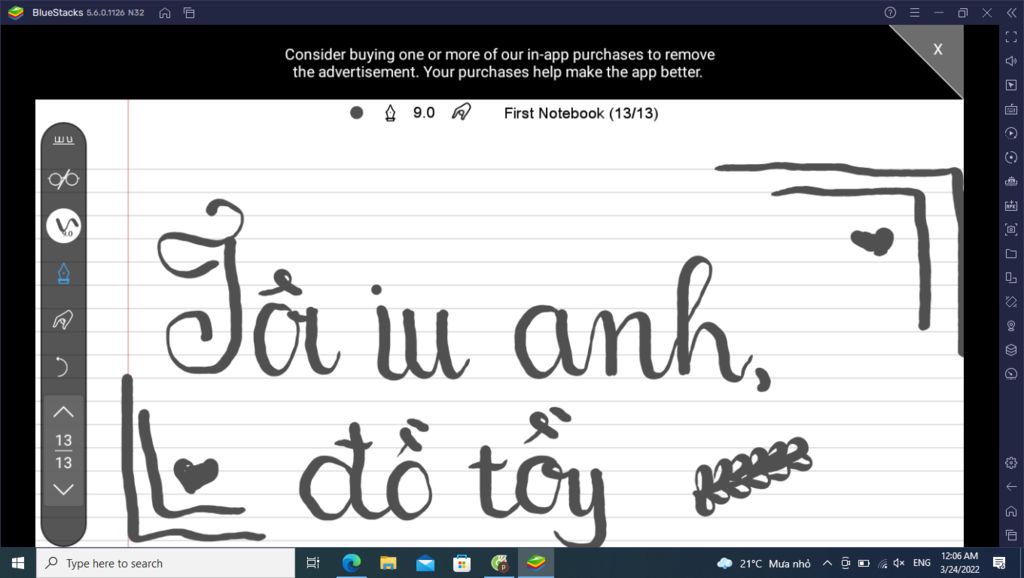
Task: Open the ruler icon atop the tool pill
Action: [63, 140]
